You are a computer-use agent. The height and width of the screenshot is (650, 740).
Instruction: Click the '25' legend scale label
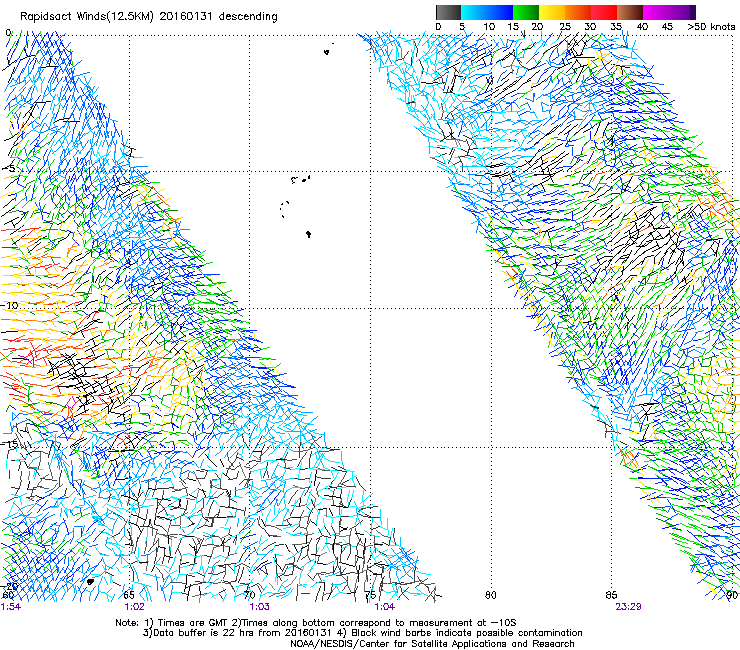tap(565, 27)
